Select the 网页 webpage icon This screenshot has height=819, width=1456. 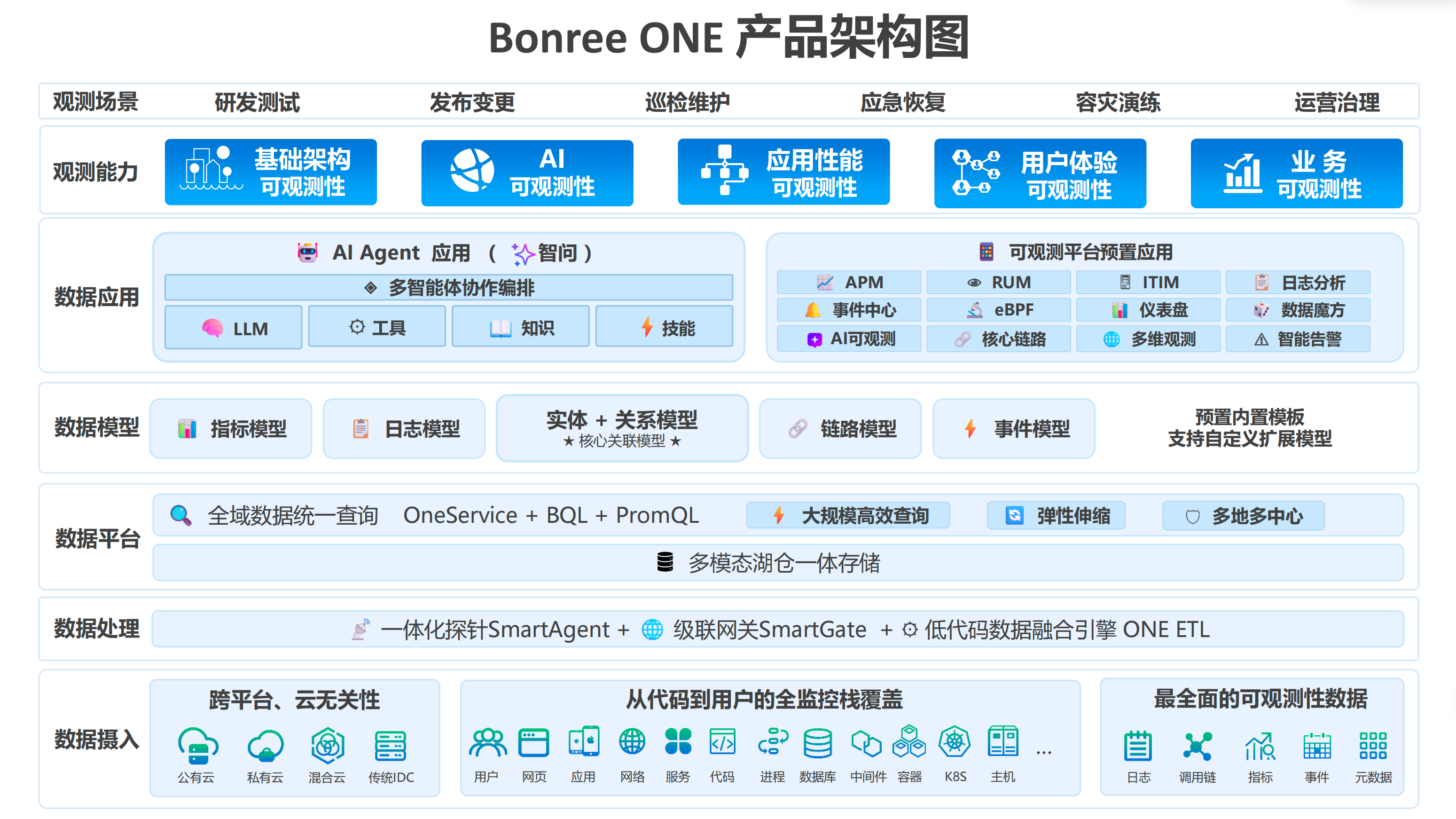pyautogui.click(x=534, y=743)
